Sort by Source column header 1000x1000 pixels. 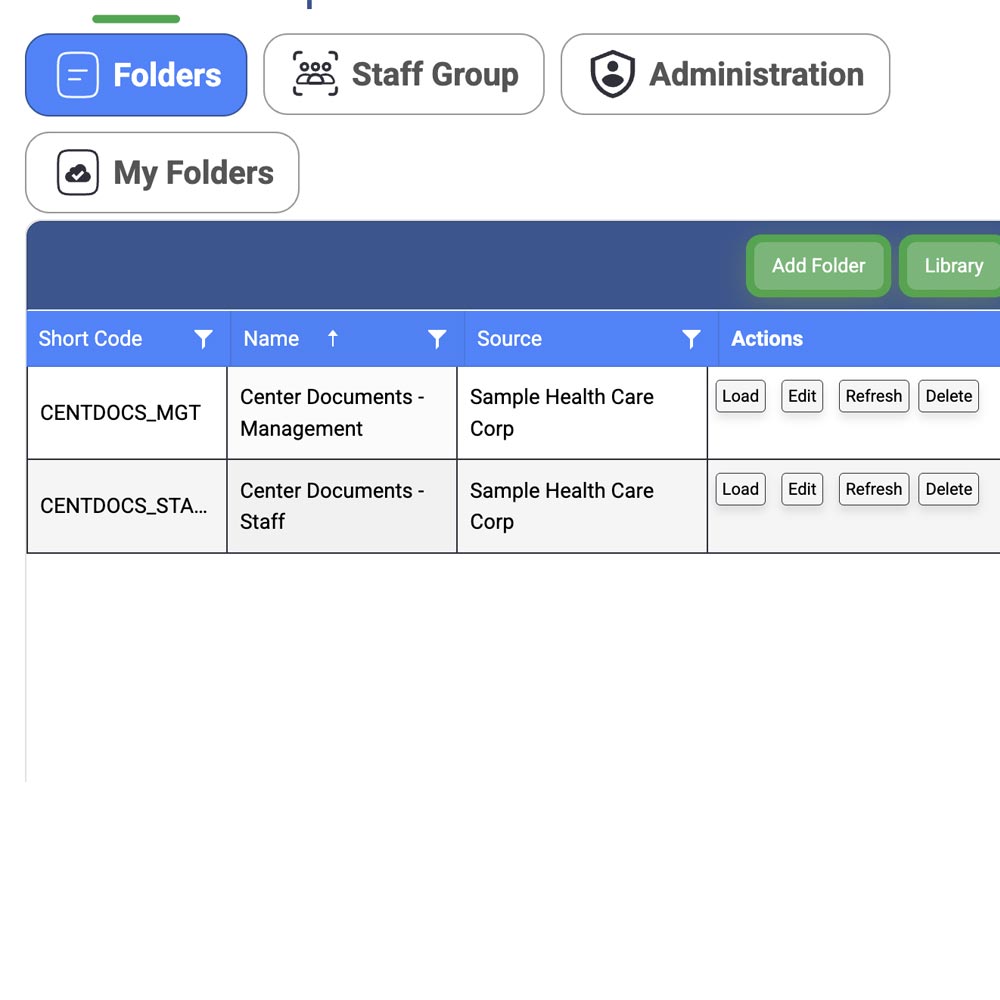tap(510, 339)
